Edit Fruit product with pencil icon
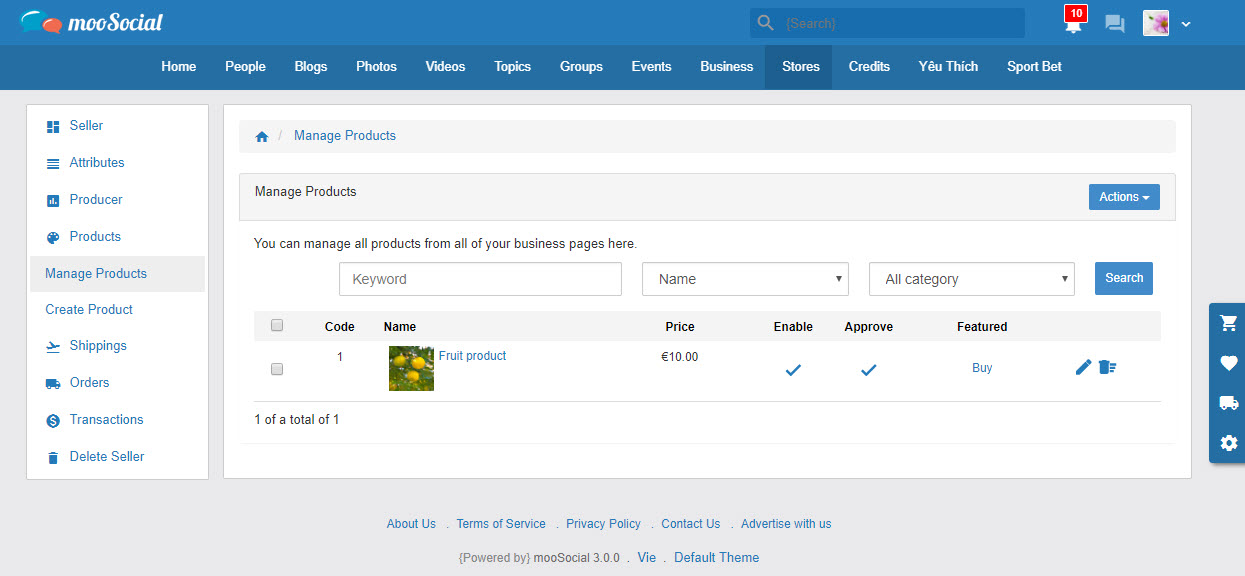 point(1083,367)
